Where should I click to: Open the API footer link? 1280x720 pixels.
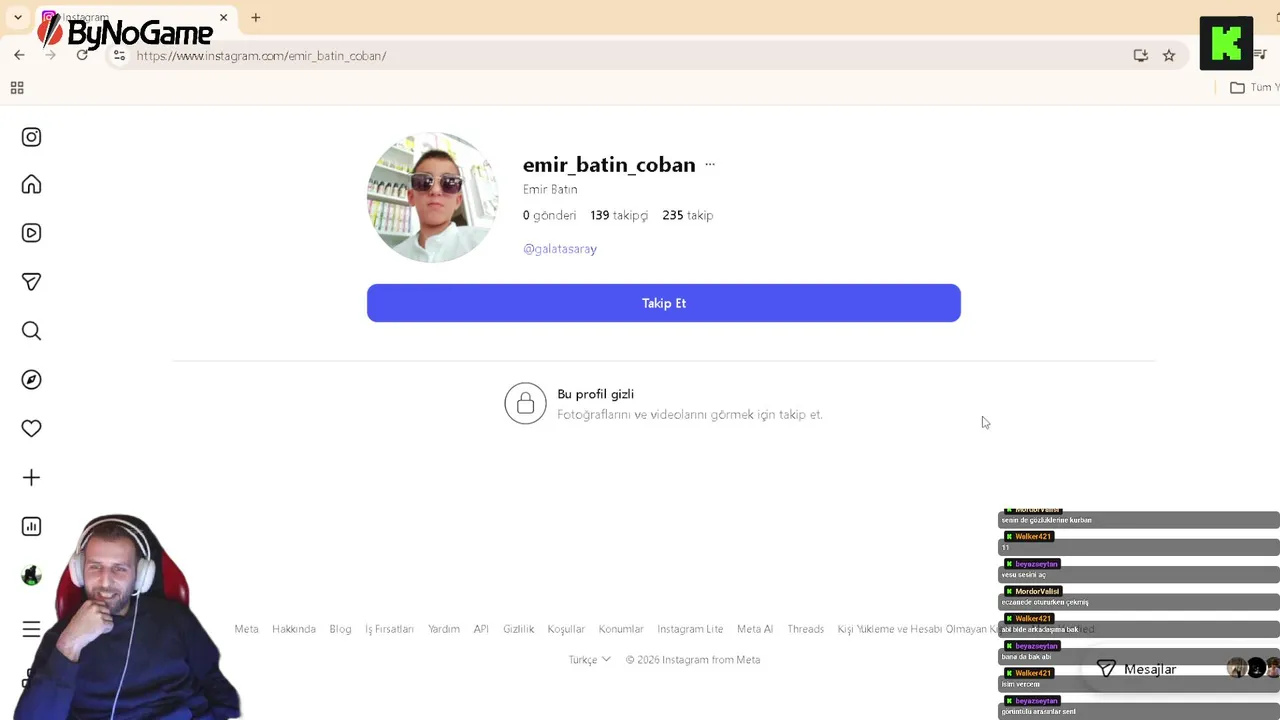tap(481, 629)
